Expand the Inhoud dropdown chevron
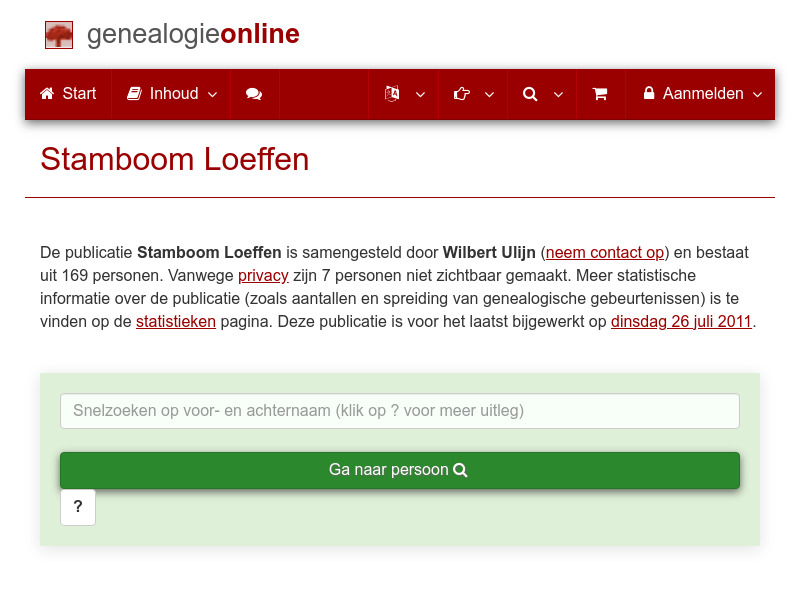800x600 pixels. pos(212,94)
